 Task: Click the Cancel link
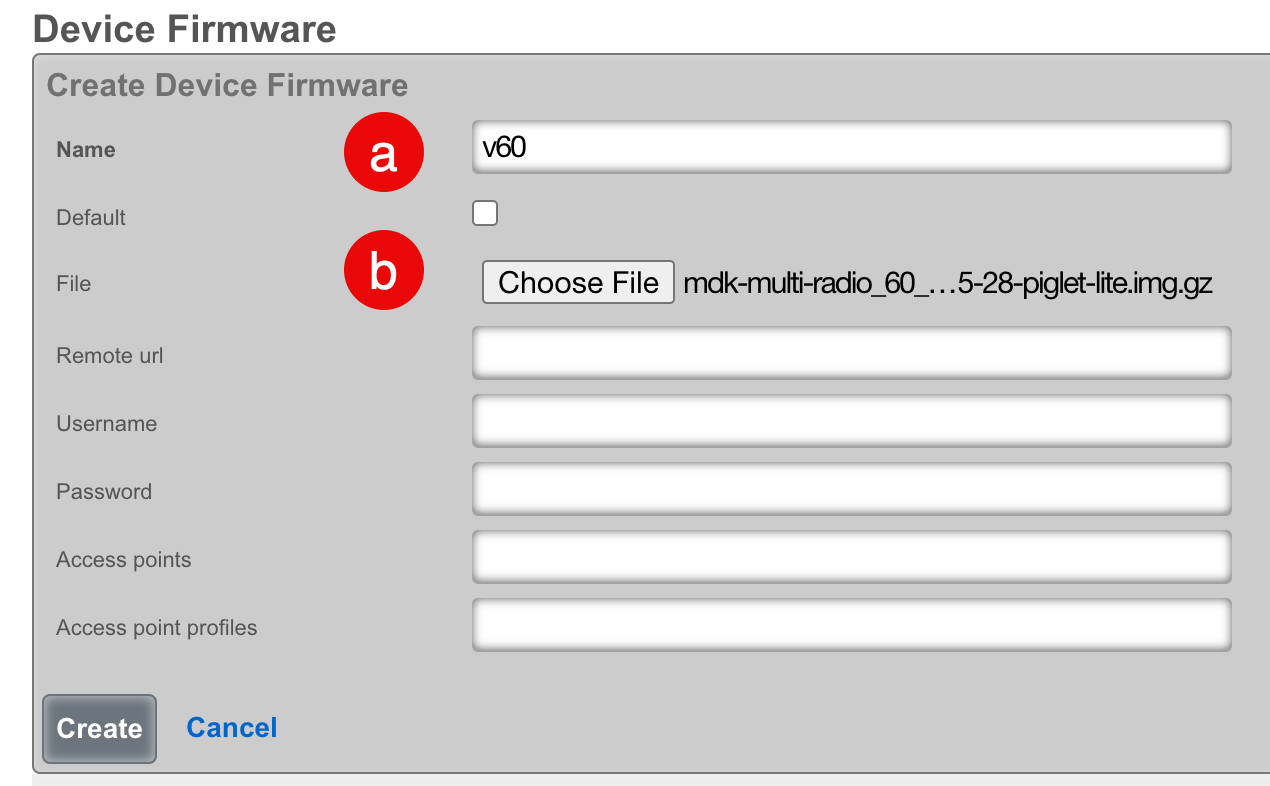pyautogui.click(x=232, y=728)
